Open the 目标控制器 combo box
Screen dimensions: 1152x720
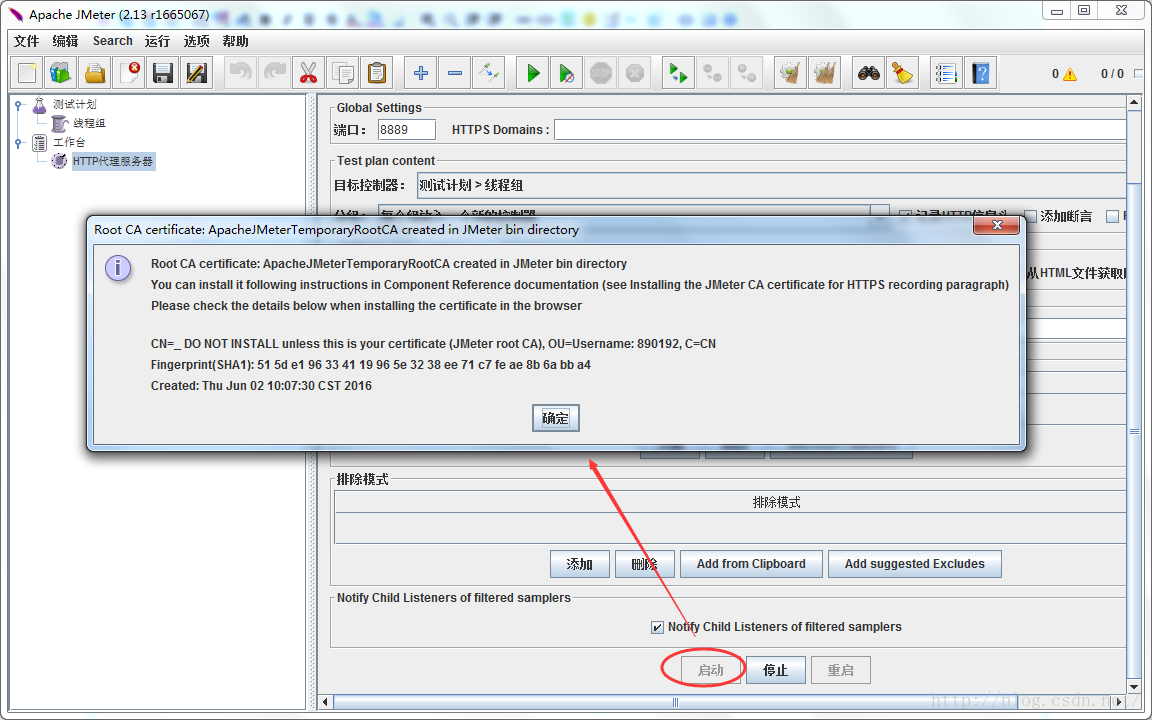click(771, 185)
